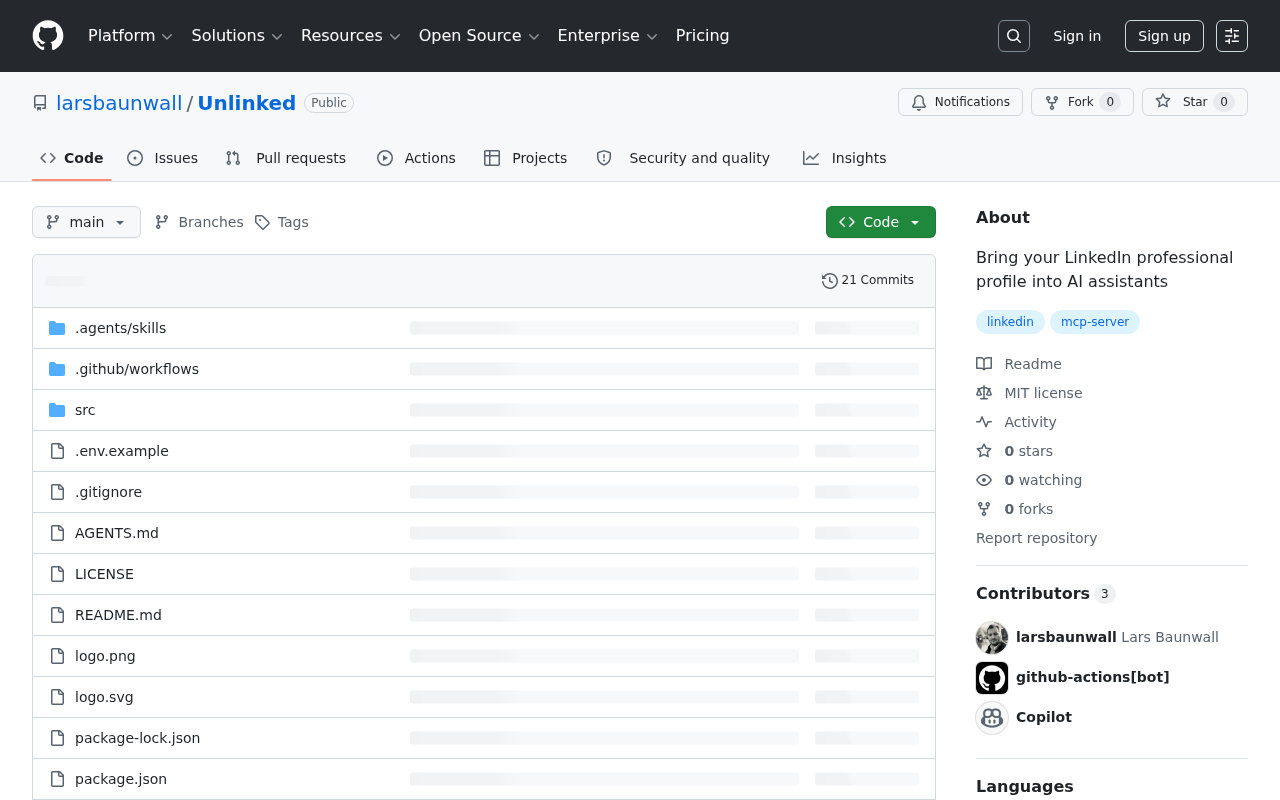Switch to the Insights tab

coord(845,158)
